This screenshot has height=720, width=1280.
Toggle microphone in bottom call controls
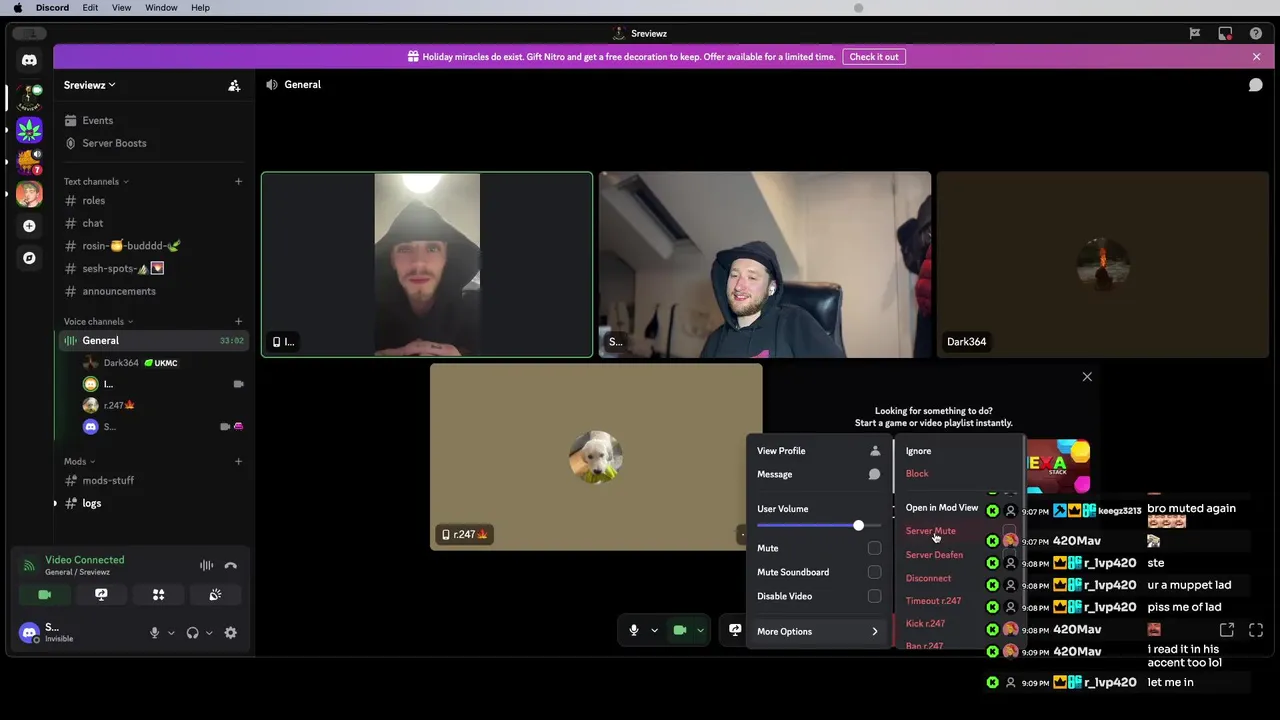[634, 630]
